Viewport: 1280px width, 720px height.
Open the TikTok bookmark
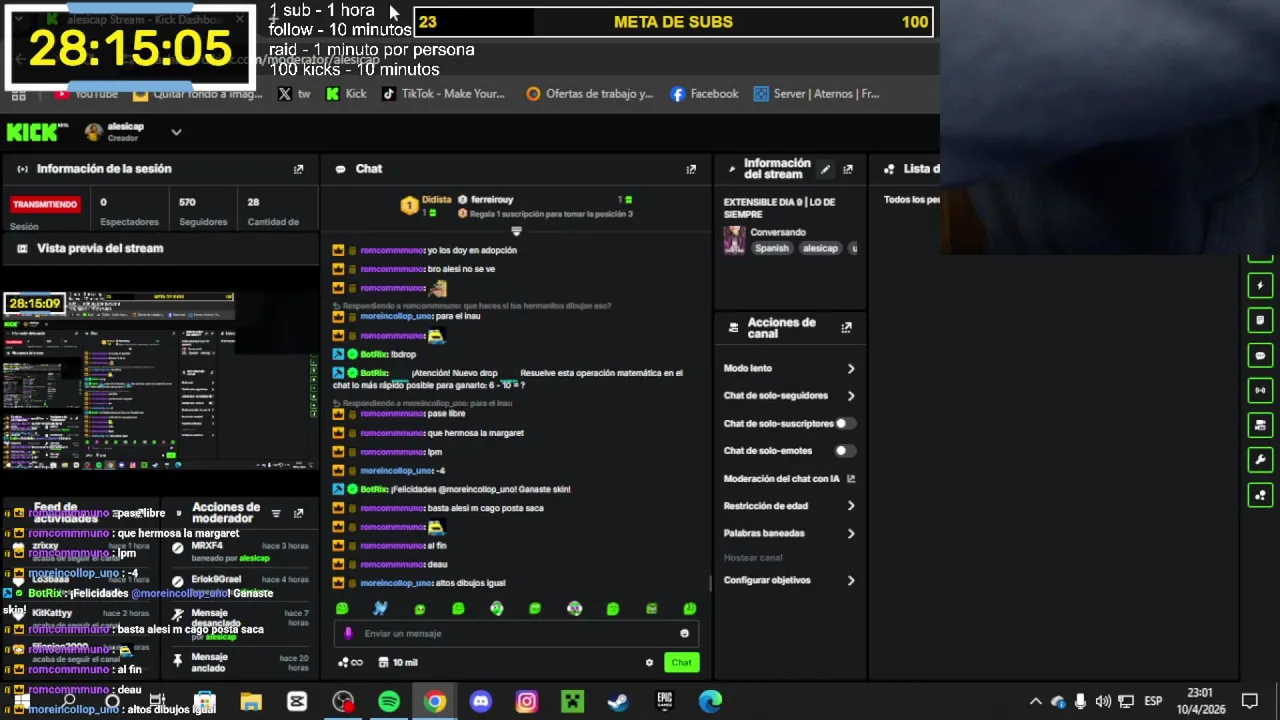tap(443, 94)
